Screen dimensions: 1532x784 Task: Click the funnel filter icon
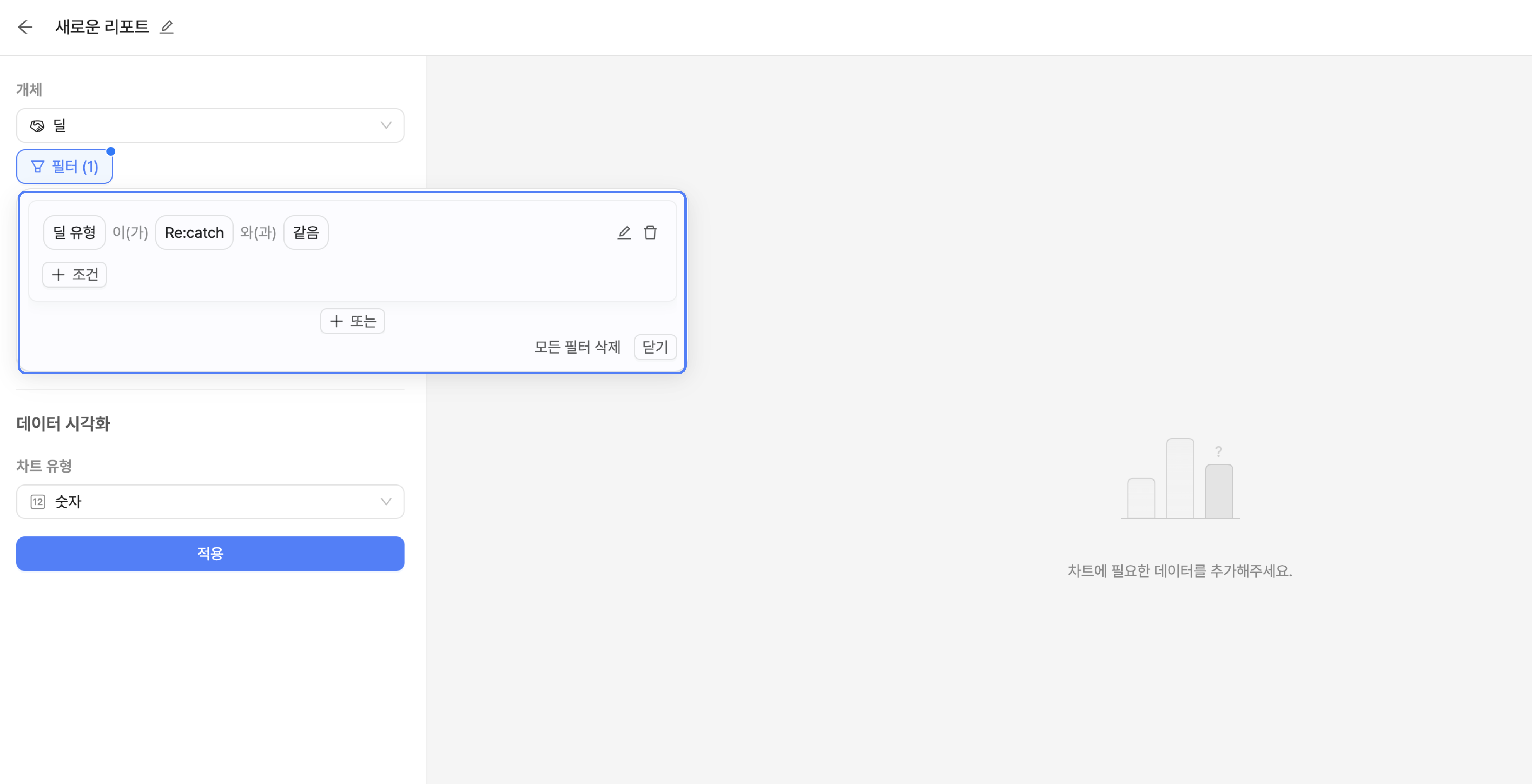(x=37, y=167)
